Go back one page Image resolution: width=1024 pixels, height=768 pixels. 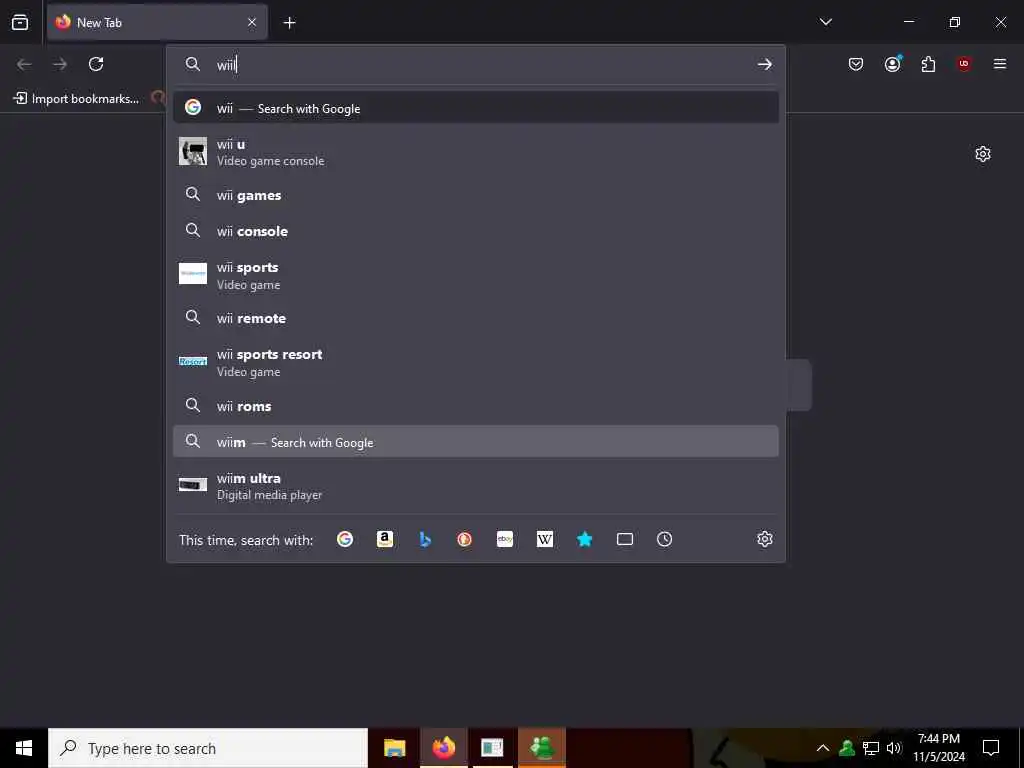pos(24,64)
